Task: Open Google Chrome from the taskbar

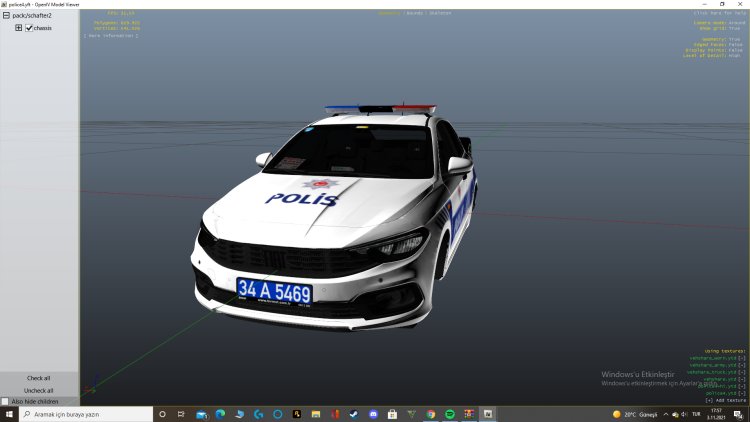Action: coord(430,414)
